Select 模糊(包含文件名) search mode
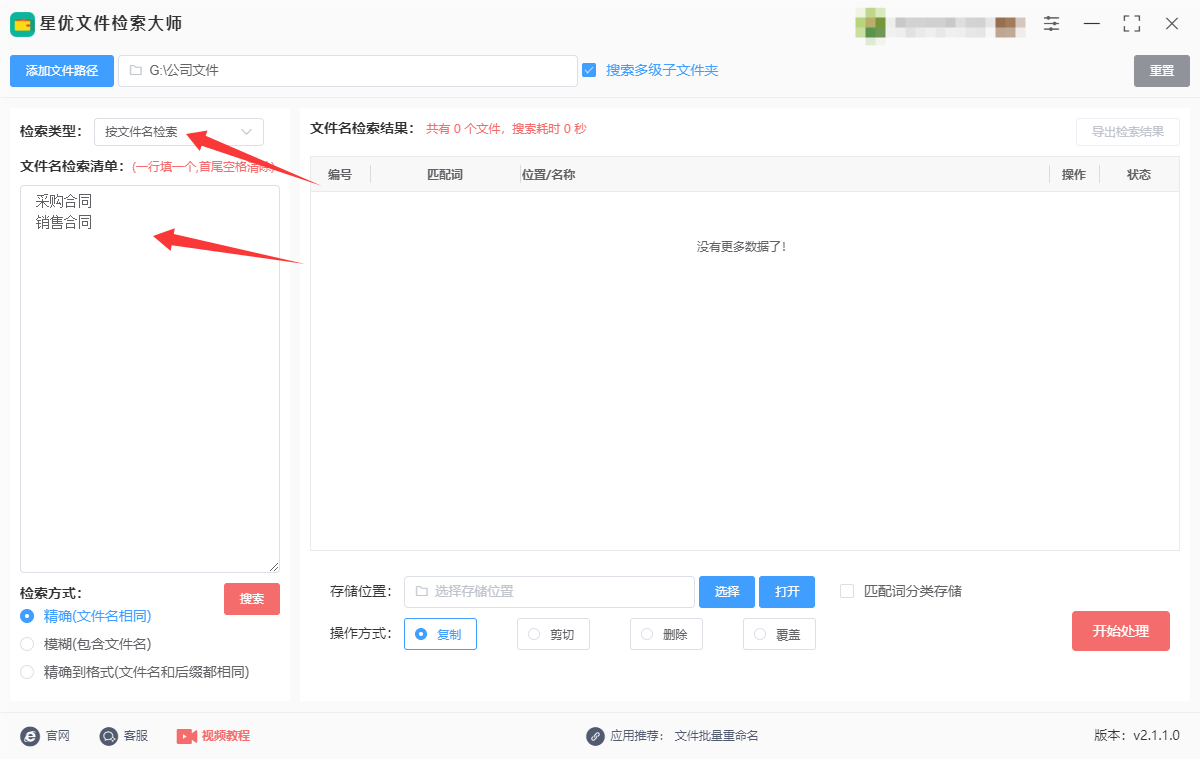Screen dimensions: 1200x760 [x=27, y=644]
